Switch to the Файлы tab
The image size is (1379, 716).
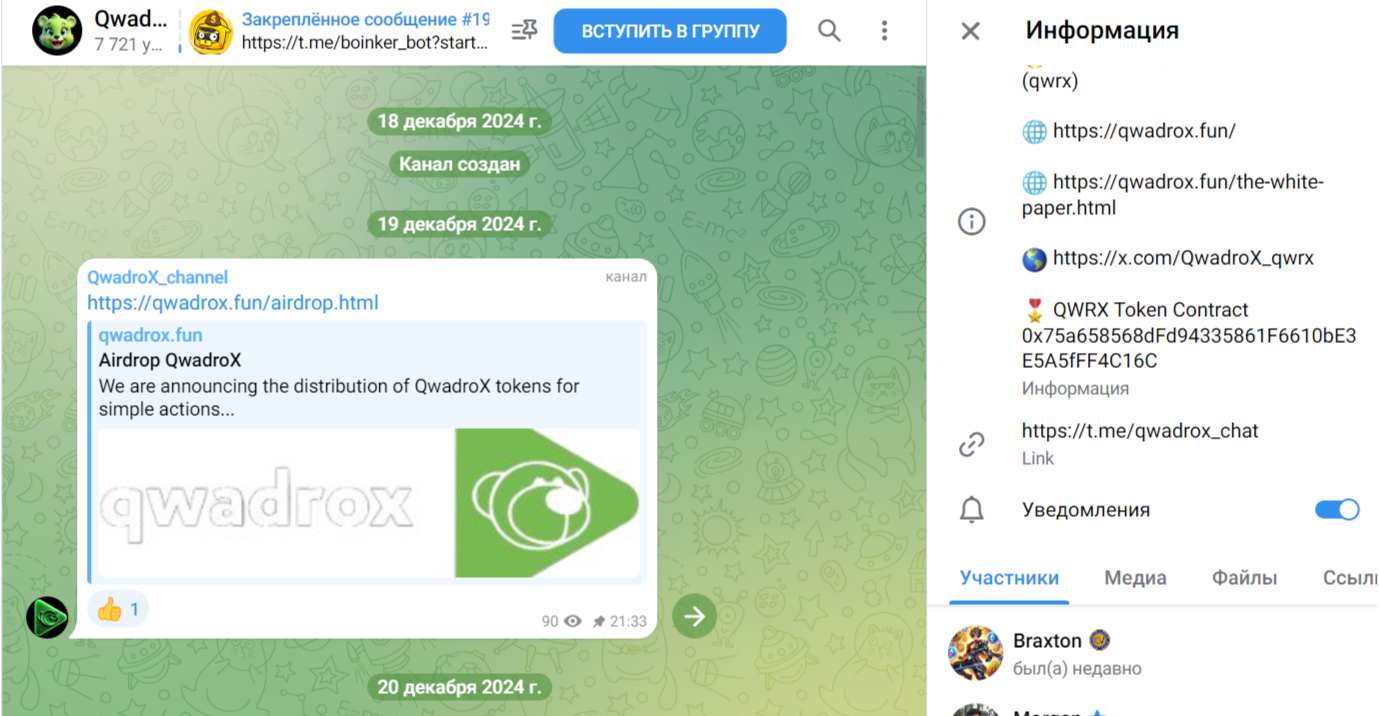(x=1244, y=578)
